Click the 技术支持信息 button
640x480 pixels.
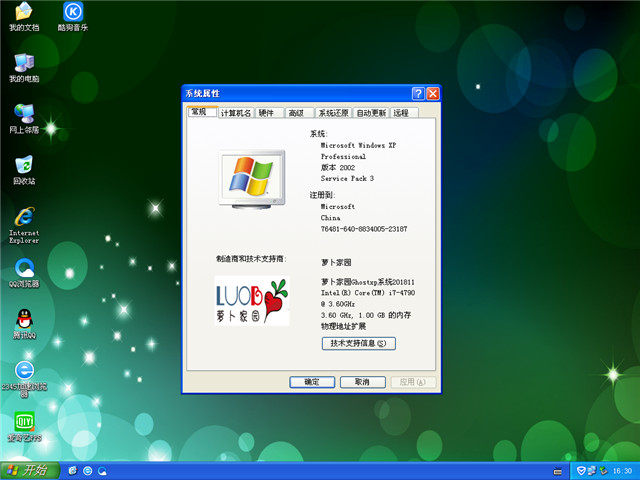tap(359, 343)
